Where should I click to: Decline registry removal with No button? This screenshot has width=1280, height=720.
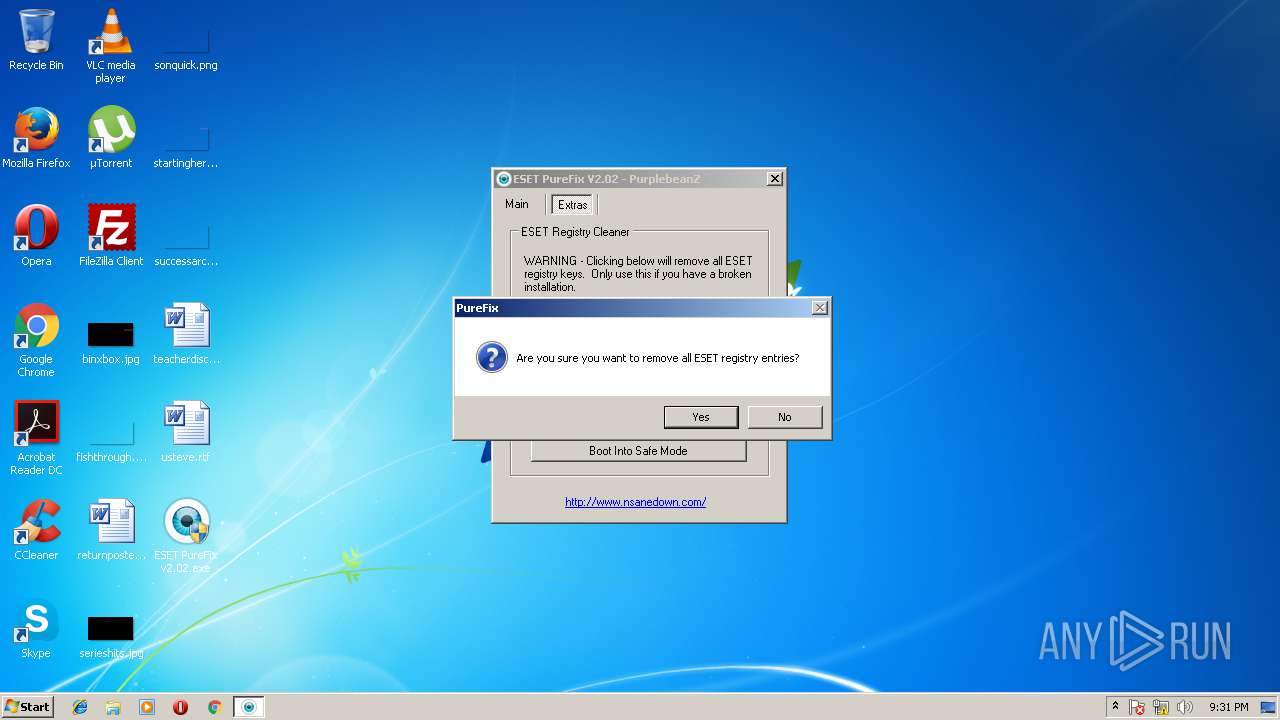point(785,417)
